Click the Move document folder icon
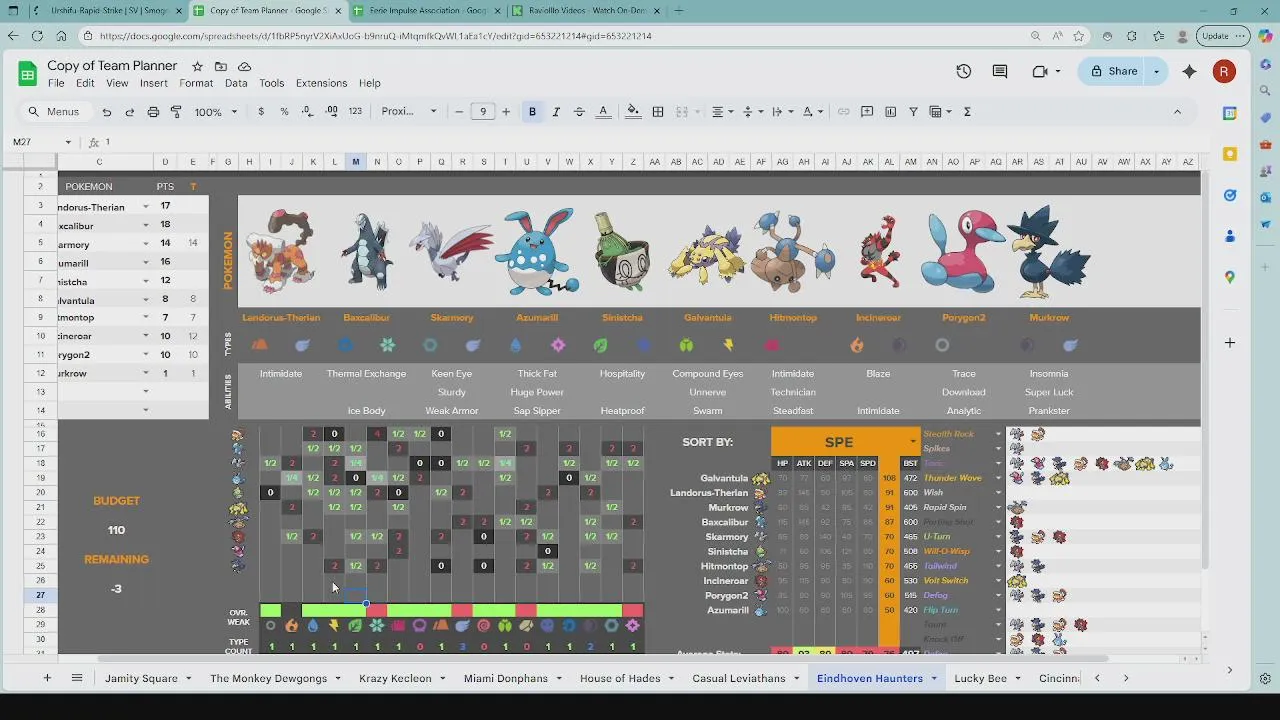This screenshot has height=720, width=1280. (221, 66)
